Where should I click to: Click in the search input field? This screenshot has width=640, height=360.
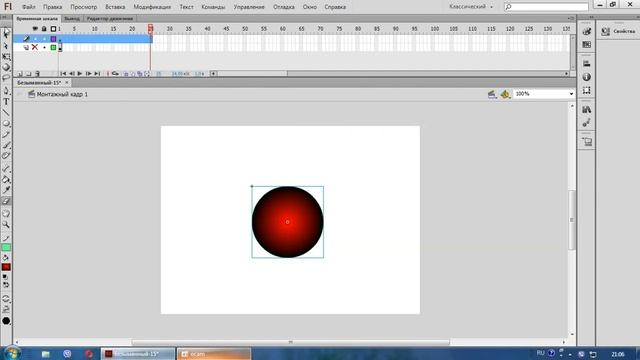[546, 7]
